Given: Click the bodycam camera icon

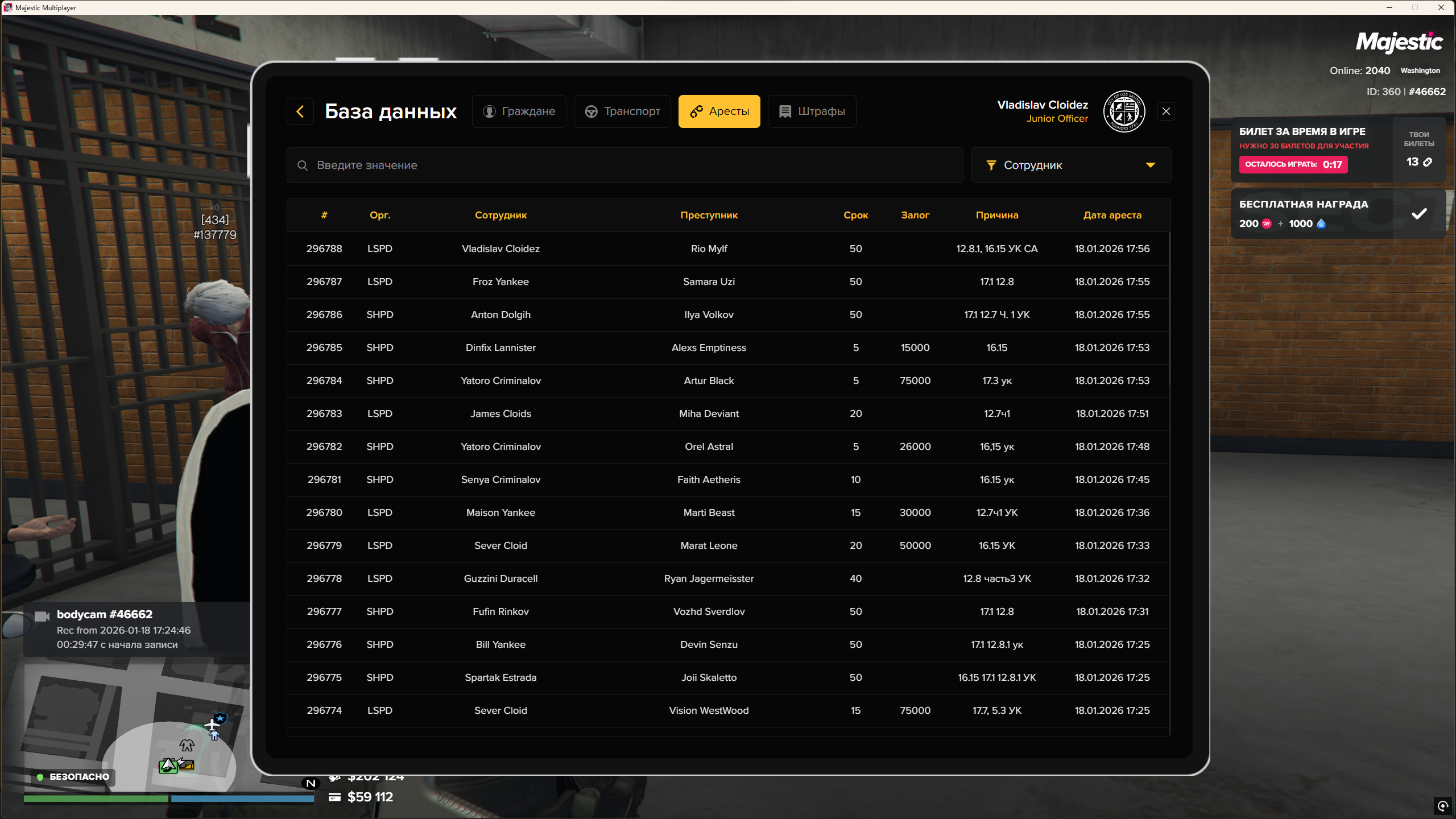Looking at the screenshot, I should (42, 617).
